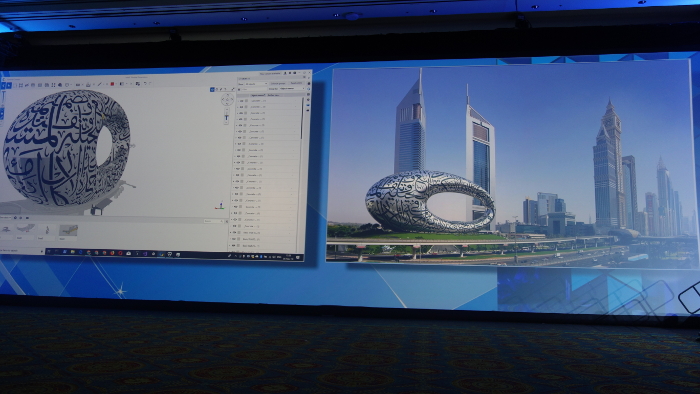Tick the checkbox on the last visible object row
The height and width of the screenshot is (394, 700).
point(238,245)
